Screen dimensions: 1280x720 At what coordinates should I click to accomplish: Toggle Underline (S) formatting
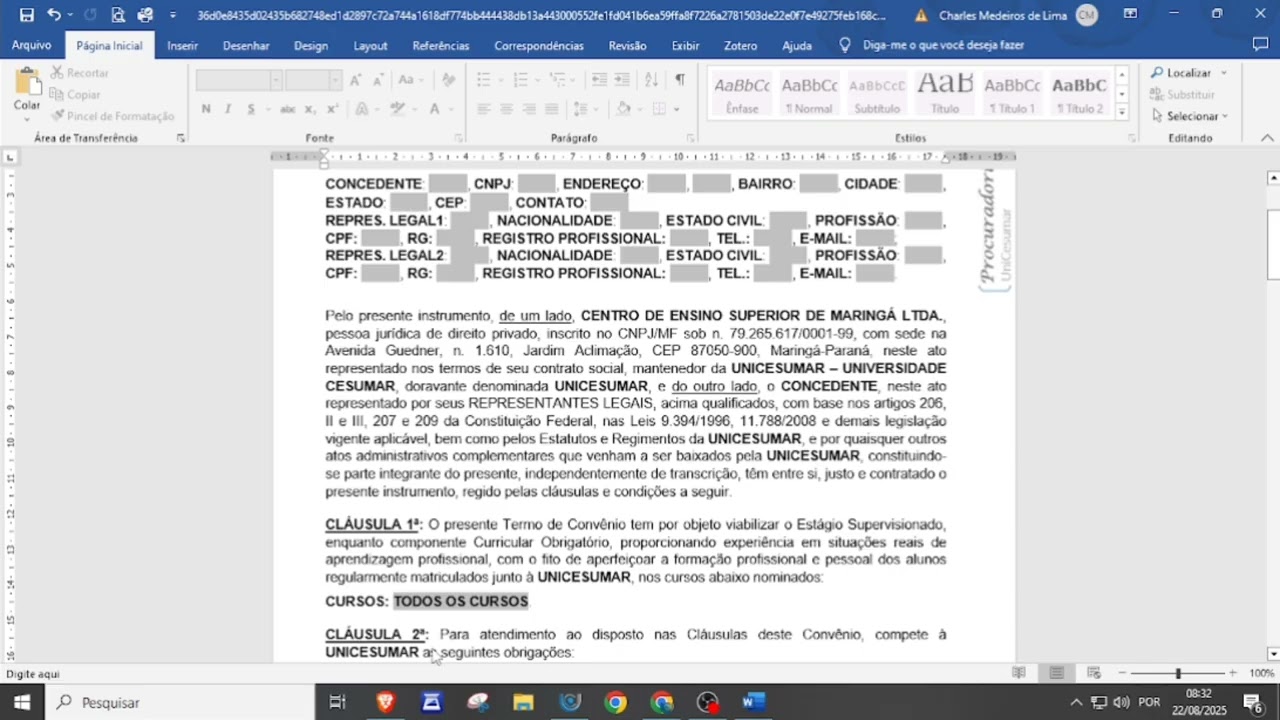(x=250, y=109)
